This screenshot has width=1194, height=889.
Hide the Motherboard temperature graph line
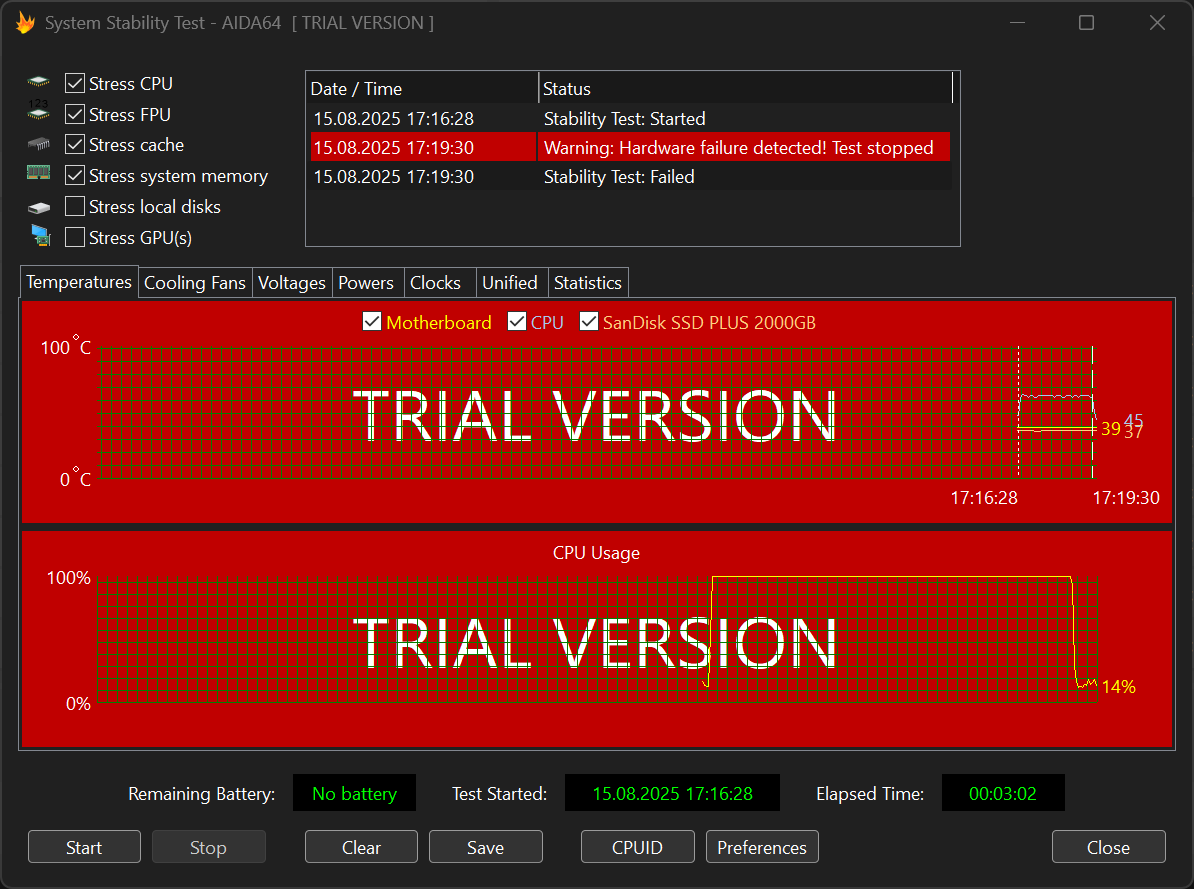tap(372, 321)
